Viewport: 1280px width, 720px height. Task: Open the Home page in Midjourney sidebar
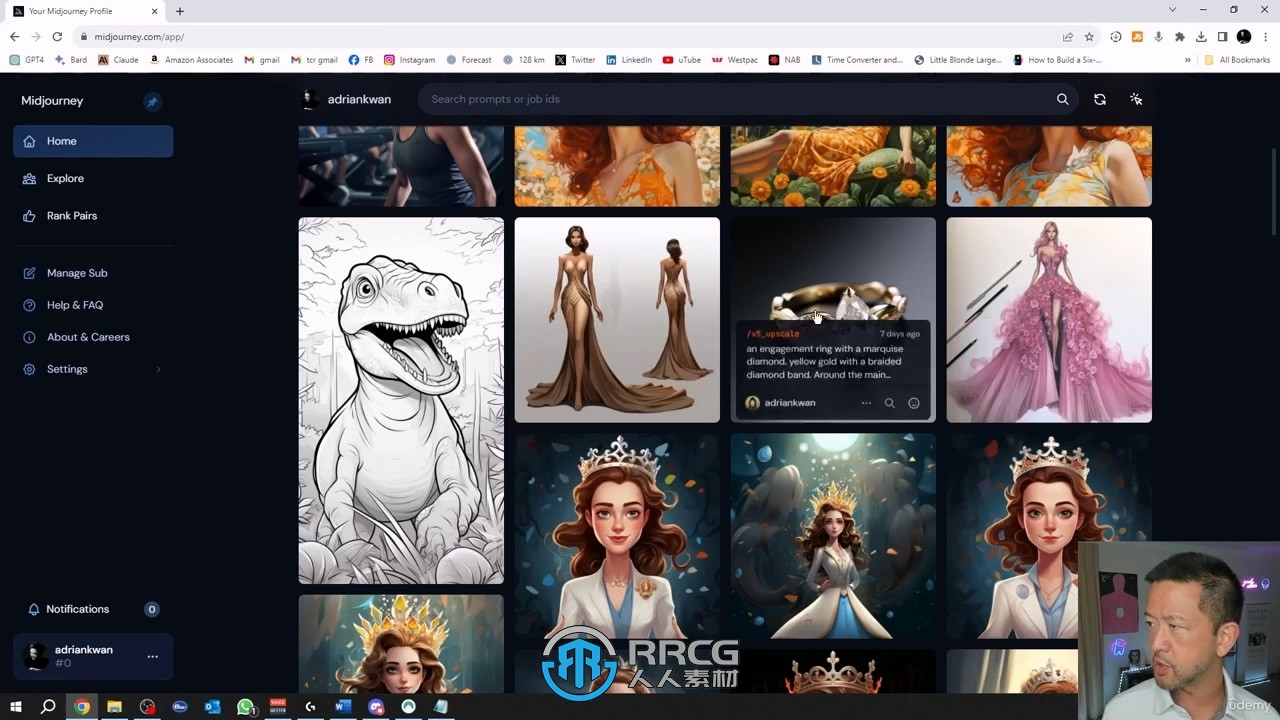pos(93,141)
